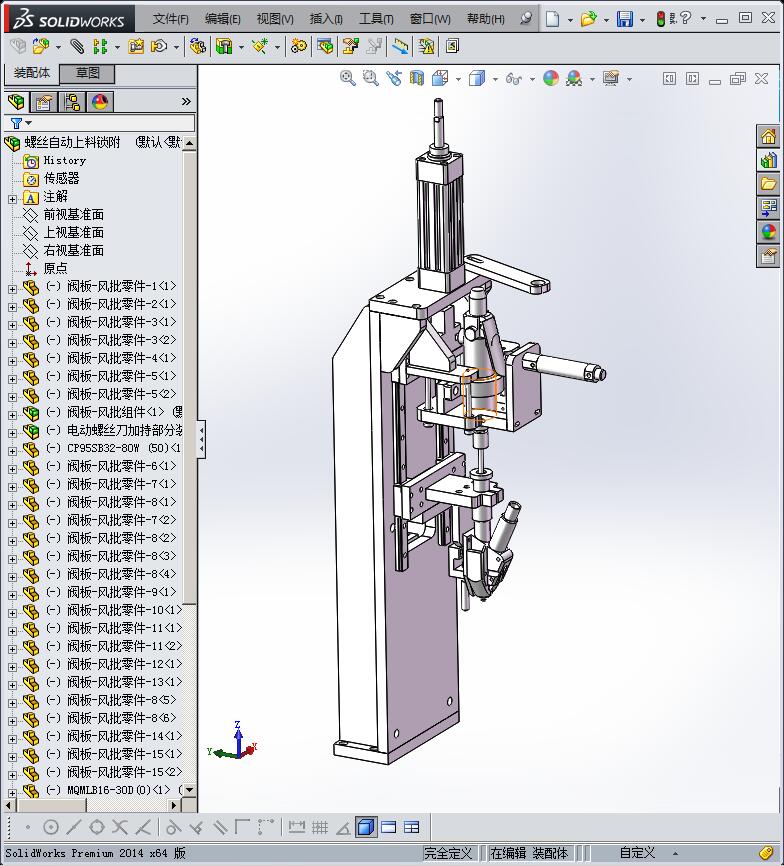
Task: Open the Insert Components dropdown arrow
Action: [x=58, y=47]
